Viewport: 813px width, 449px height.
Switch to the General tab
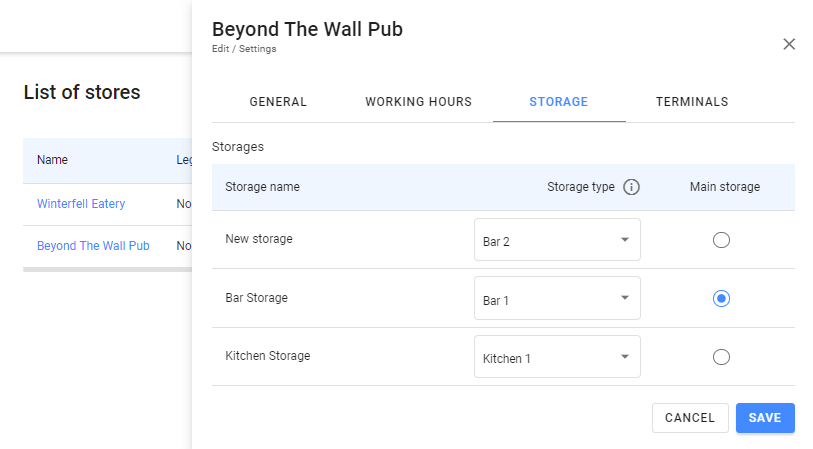[278, 102]
